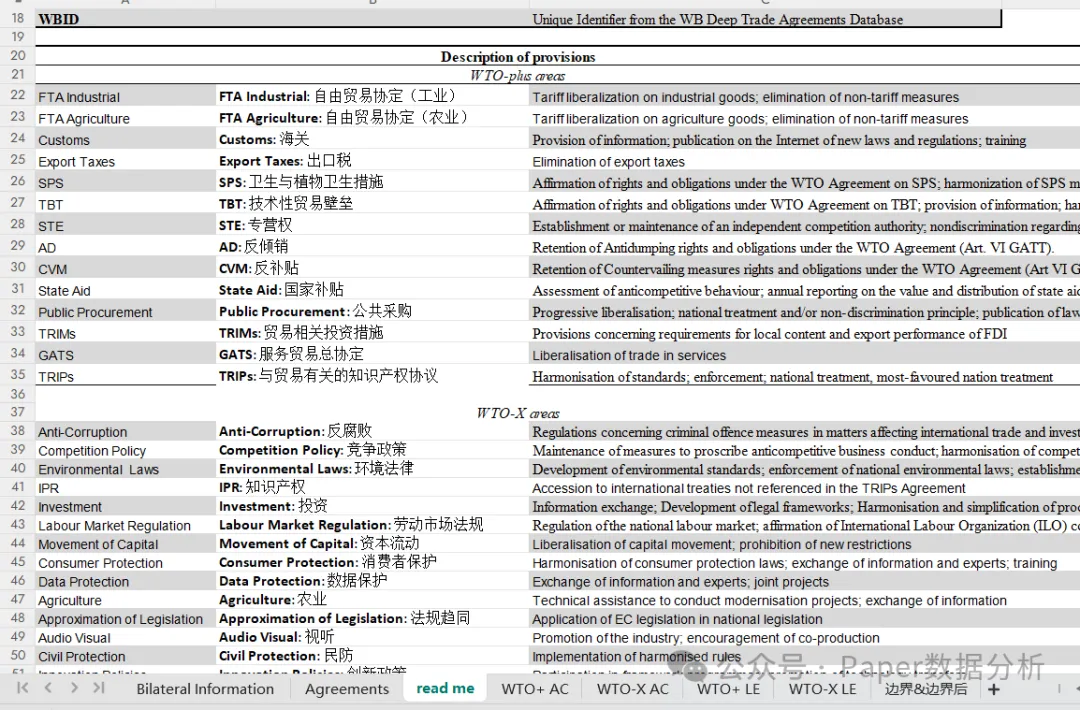Image resolution: width=1080 pixels, height=710 pixels.
Task: Click cell 'FTA Agriculture' in first column
Action: point(125,118)
